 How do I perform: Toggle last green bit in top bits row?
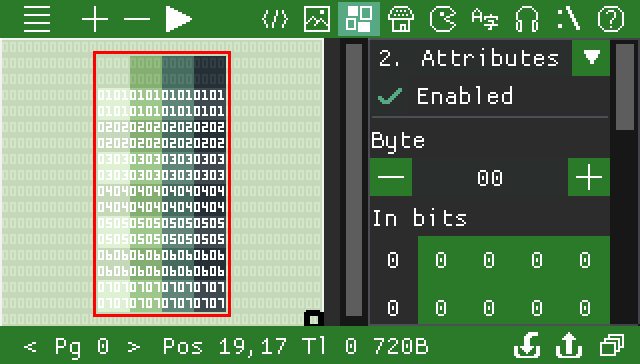point(585,260)
